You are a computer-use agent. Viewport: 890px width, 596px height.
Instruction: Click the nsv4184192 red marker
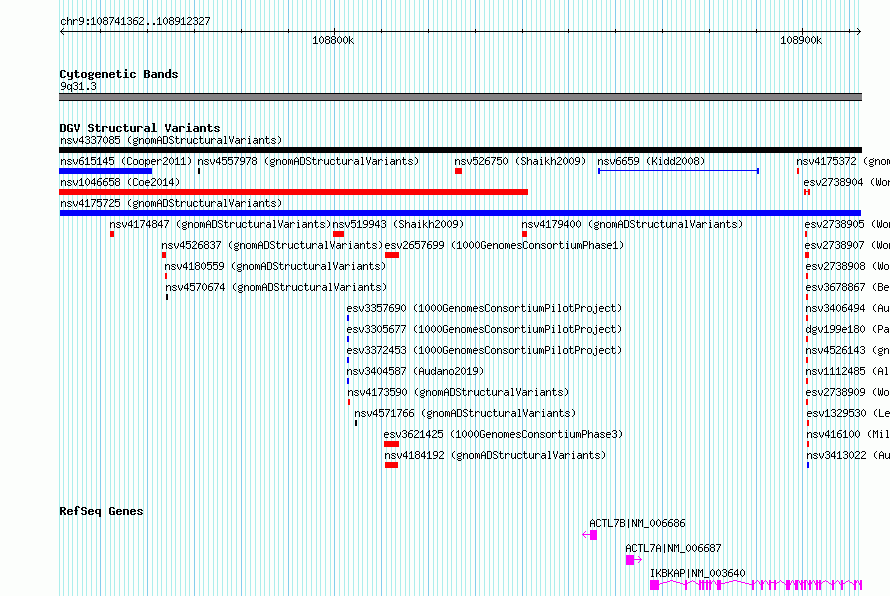point(391,465)
